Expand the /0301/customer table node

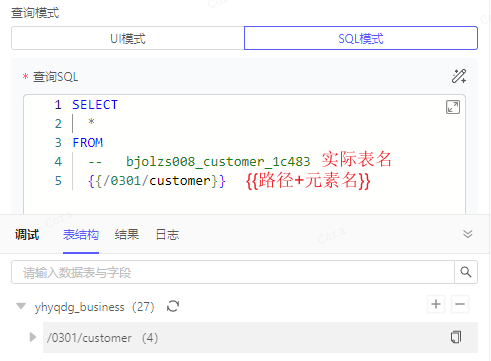pyautogui.click(x=33, y=337)
